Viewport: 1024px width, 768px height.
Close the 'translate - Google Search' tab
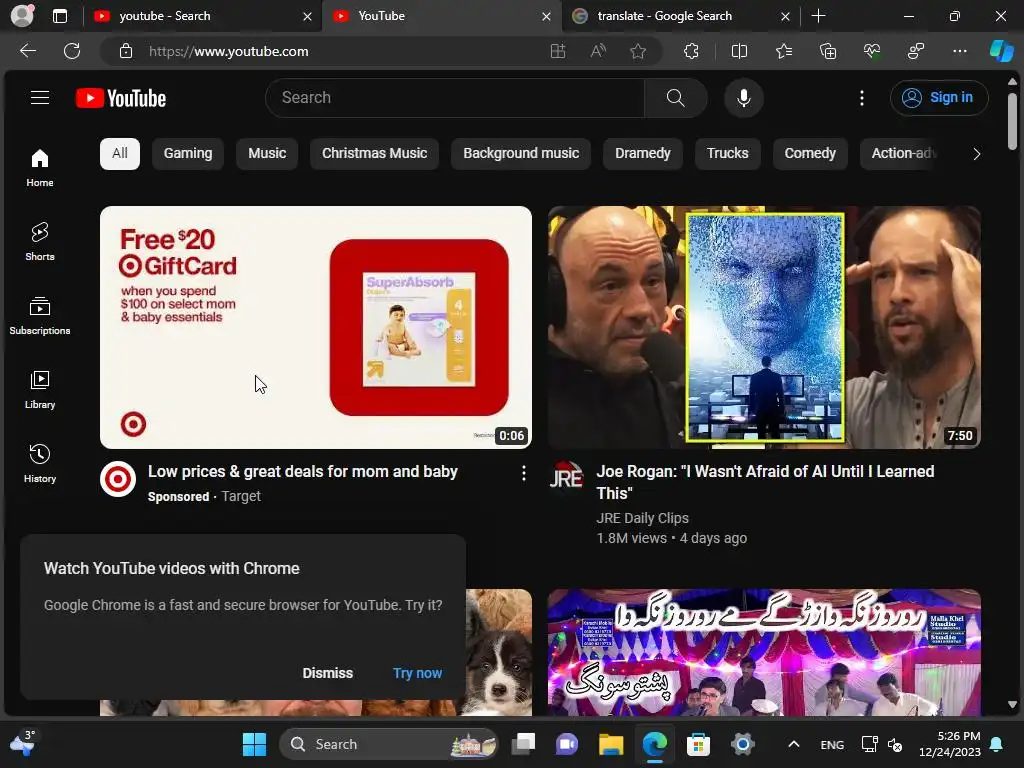(785, 16)
